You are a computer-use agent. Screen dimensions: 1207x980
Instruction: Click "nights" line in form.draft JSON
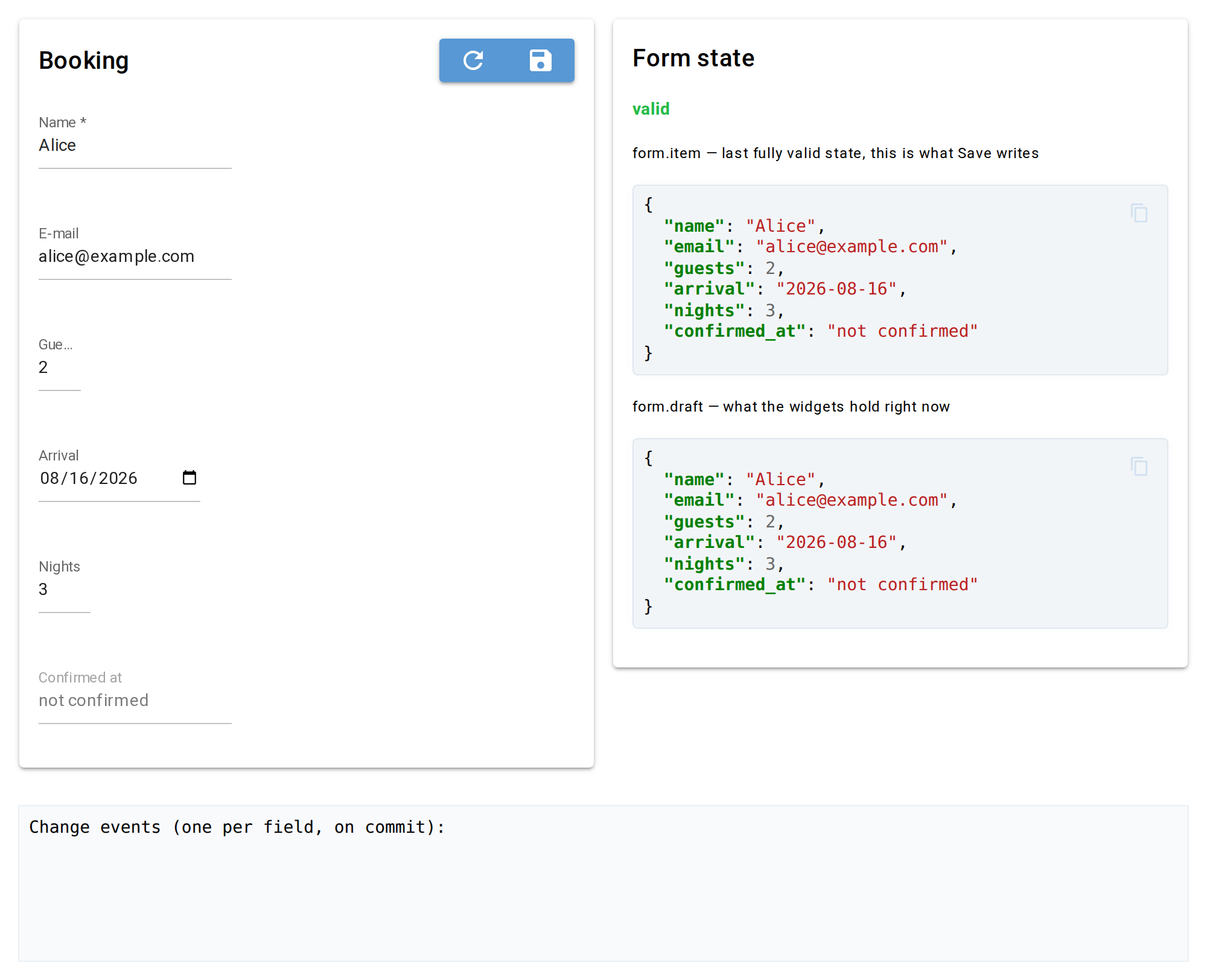click(724, 564)
